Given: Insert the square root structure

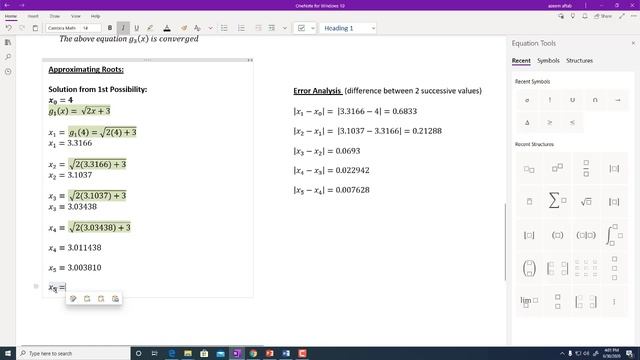Looking at the screenshot, I should point(586,201).
